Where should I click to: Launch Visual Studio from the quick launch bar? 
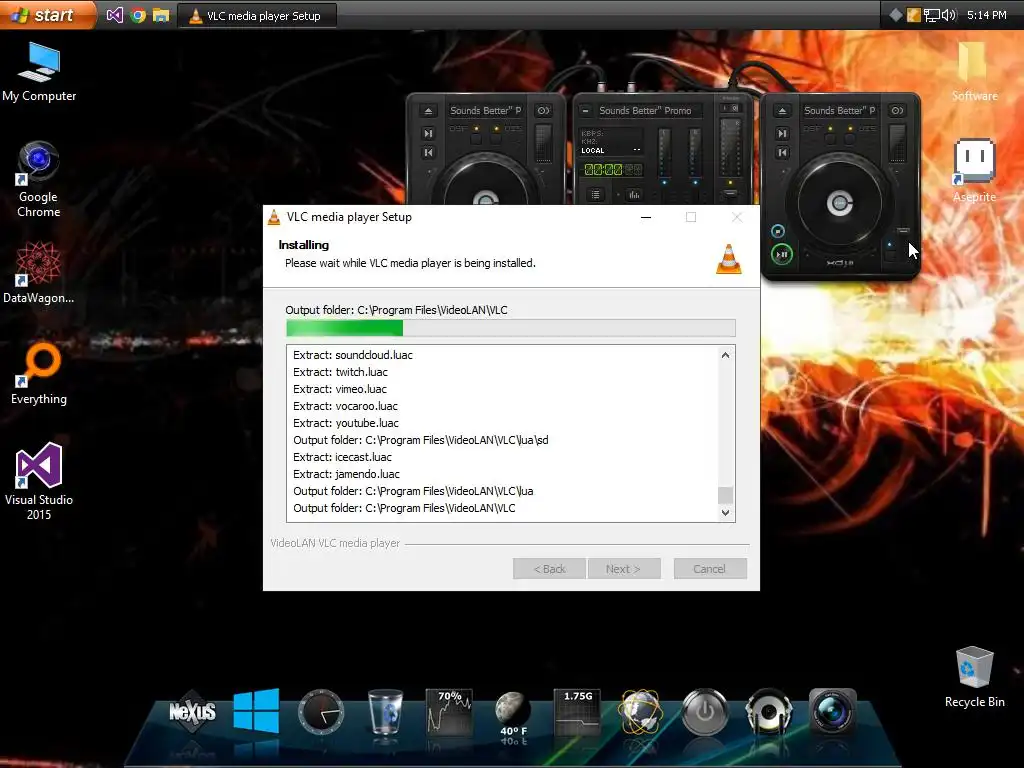[x=114, y=15]
